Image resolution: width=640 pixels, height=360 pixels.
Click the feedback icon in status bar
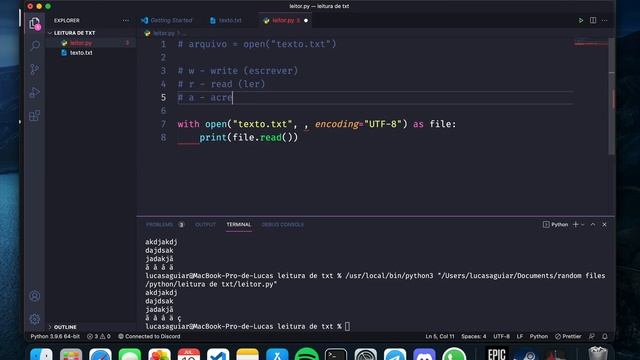click(592, 336)
